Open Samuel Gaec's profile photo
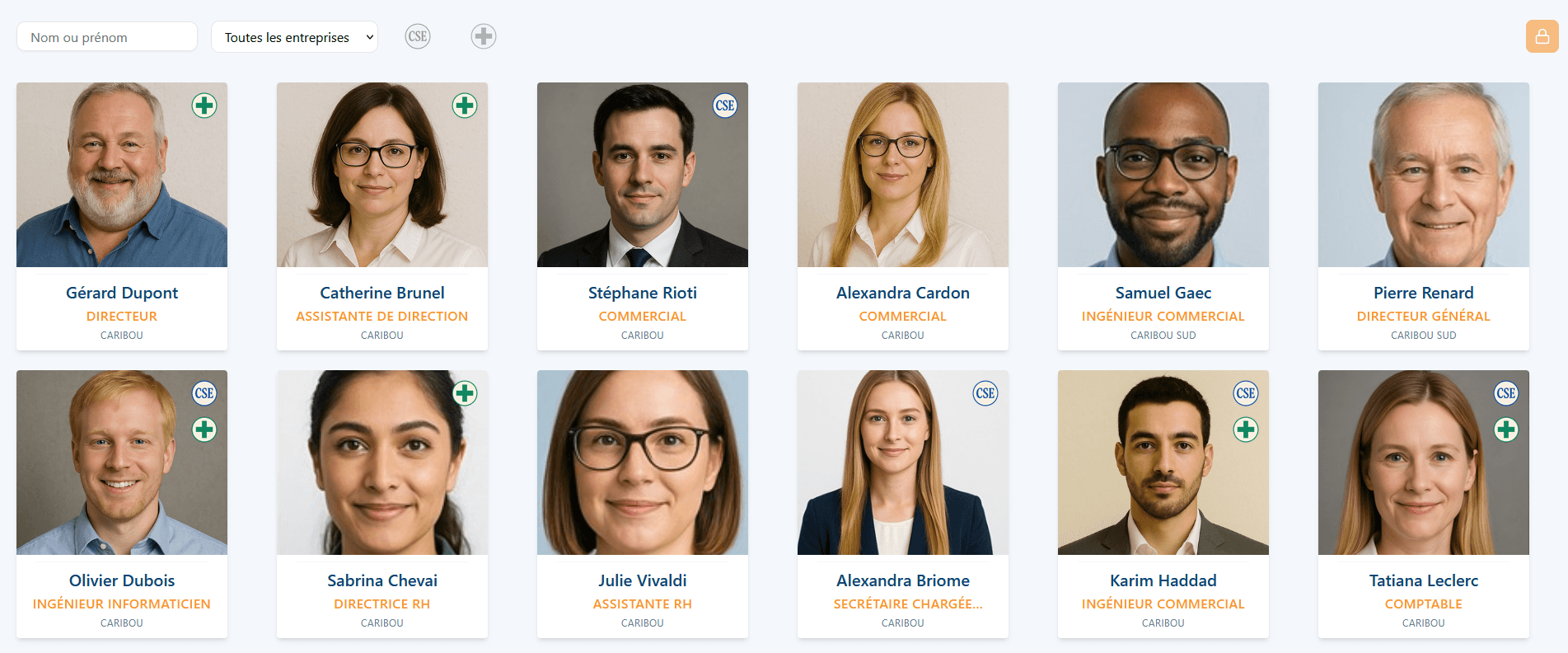Viewport: 1568px width, 653px height. (1163, 175)
